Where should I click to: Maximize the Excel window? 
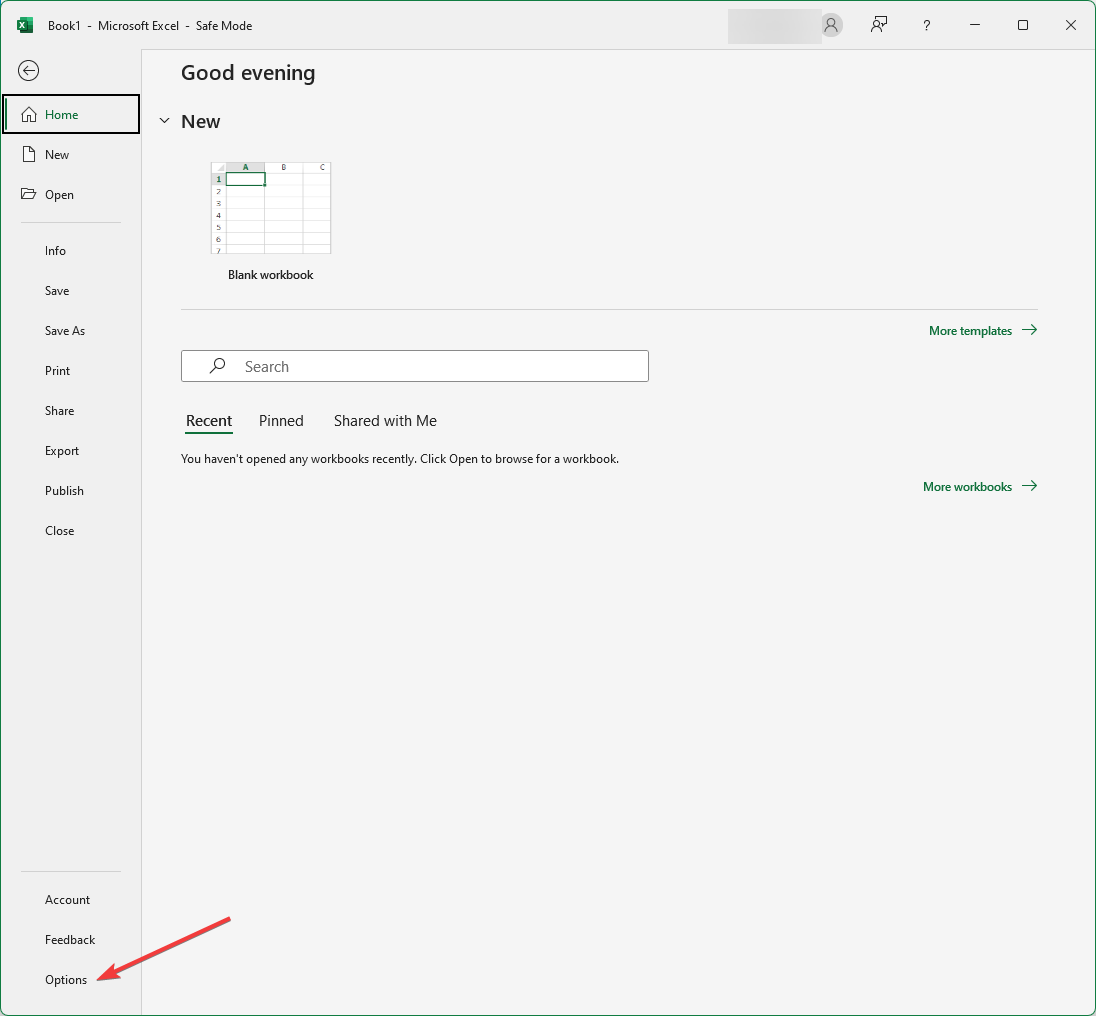[x=1023, y=25]
